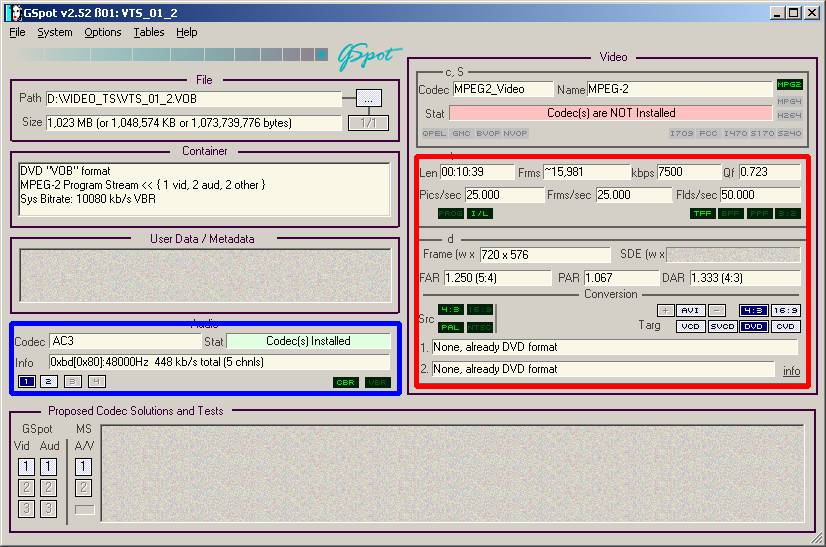The width and height of the screenshot is (826, 547).
Task: Click the audio 'Codec(s) Installed' status
Action: [x=308, y=341]
